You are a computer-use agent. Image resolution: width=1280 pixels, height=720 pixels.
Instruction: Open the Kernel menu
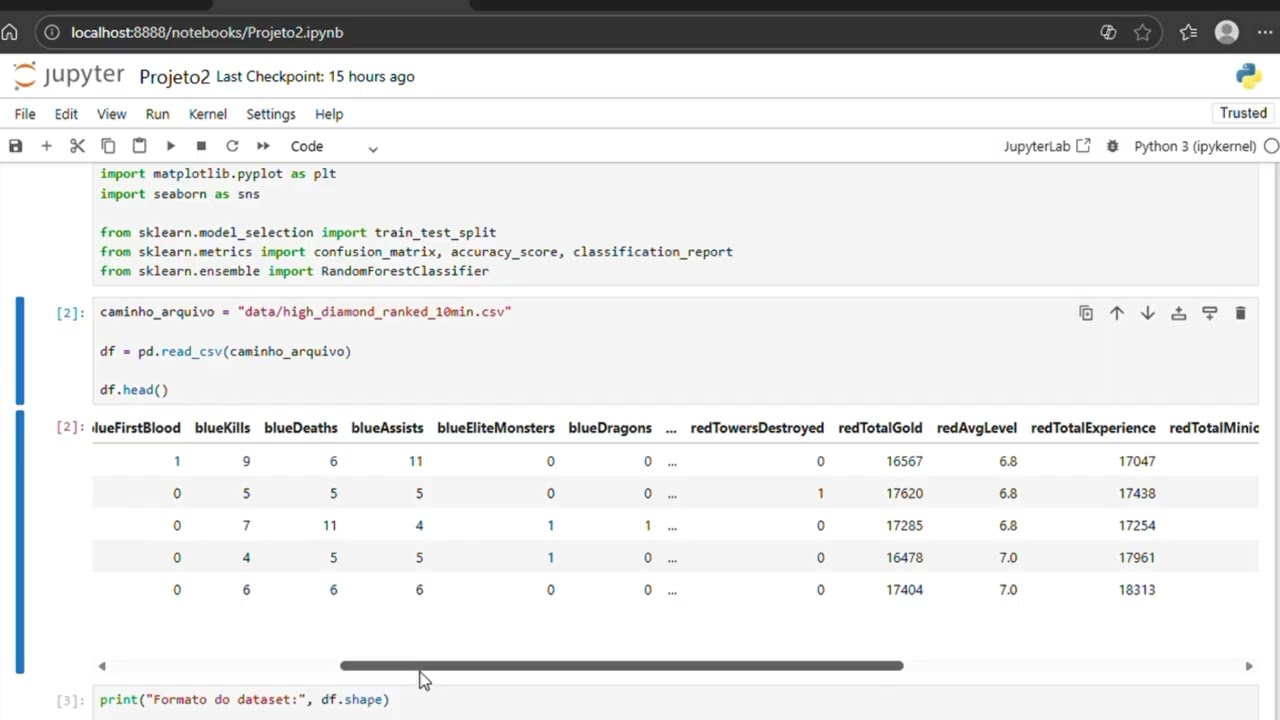[208, 114]
